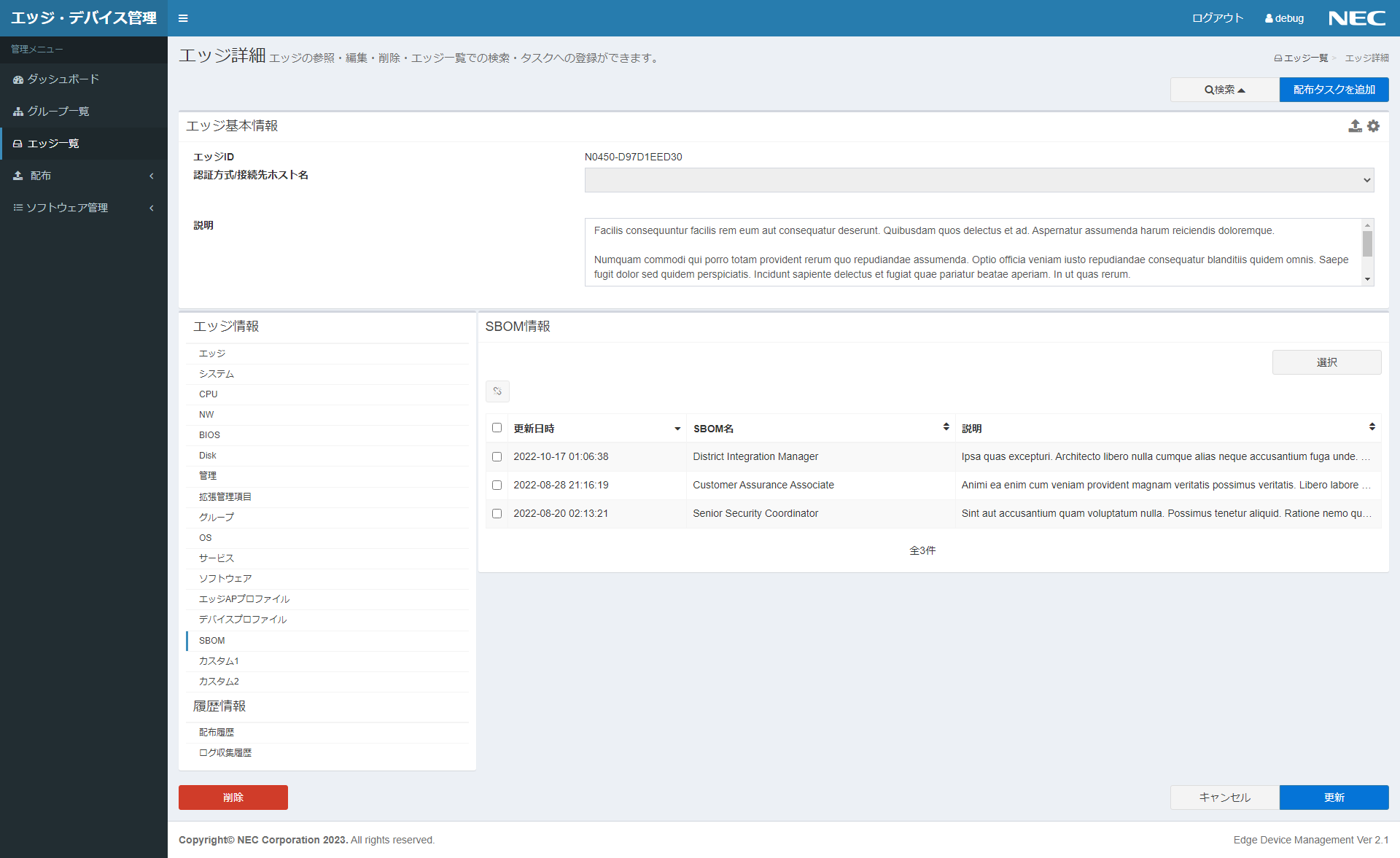The height and width of the screenshot is (858, 1400).
Task: Toggle the select-all checkbox in SBOM table header
Action: 497,428
